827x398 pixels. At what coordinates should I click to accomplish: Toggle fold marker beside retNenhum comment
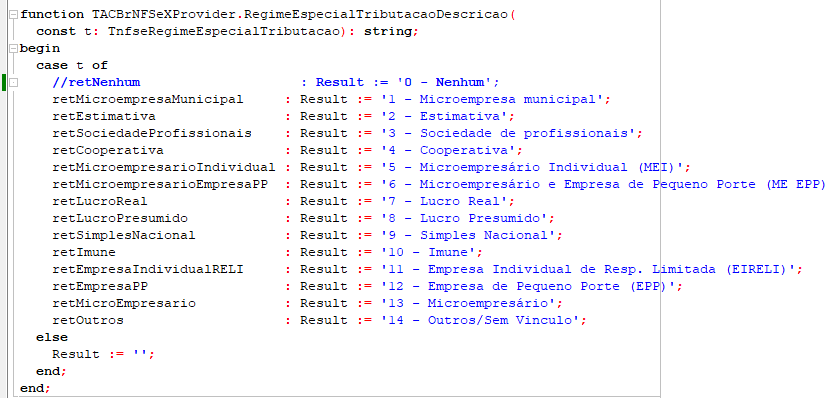13,83
